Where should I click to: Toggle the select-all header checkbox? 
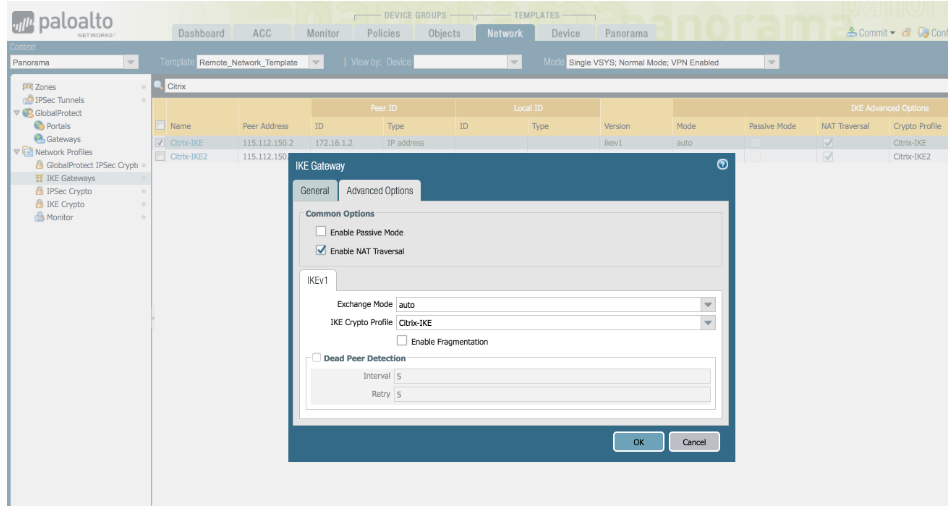coord(160,126)
